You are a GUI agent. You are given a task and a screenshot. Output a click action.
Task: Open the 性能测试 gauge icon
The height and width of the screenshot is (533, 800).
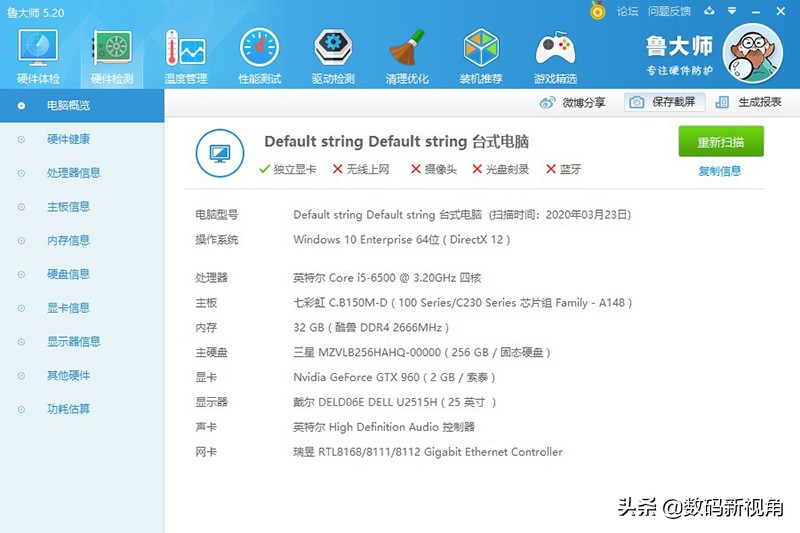259,48
